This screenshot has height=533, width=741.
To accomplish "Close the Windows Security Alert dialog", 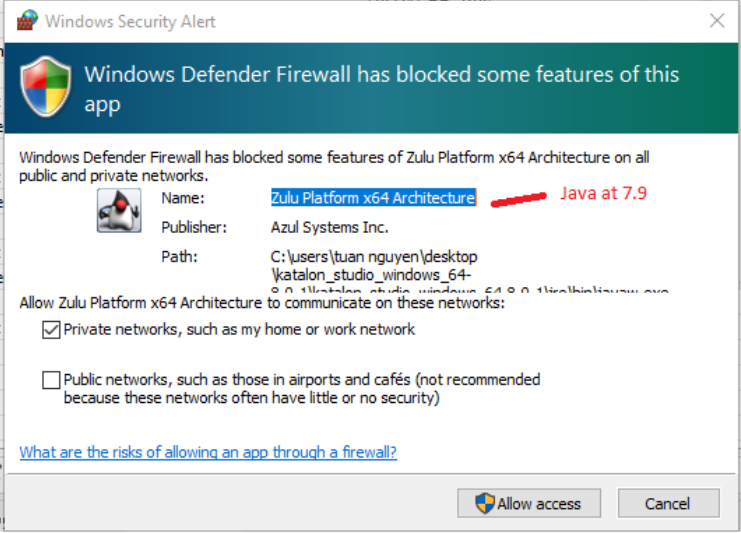I will click(x=717, y=20).
